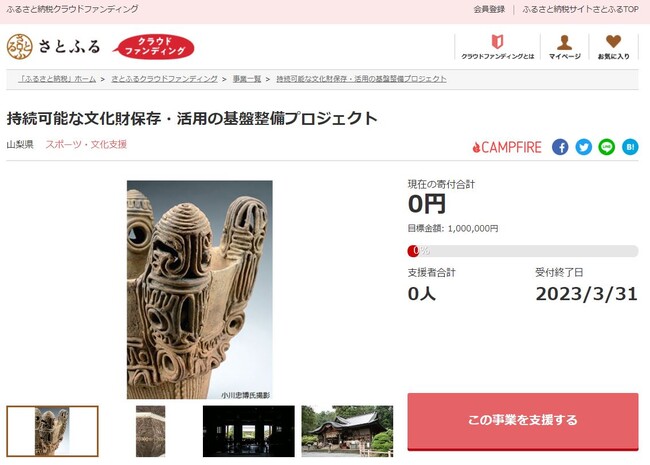Open 「ふるさと納税」ホーム breadcrumb link
This screenshot has height=465, width=650.
pos(57,79)
